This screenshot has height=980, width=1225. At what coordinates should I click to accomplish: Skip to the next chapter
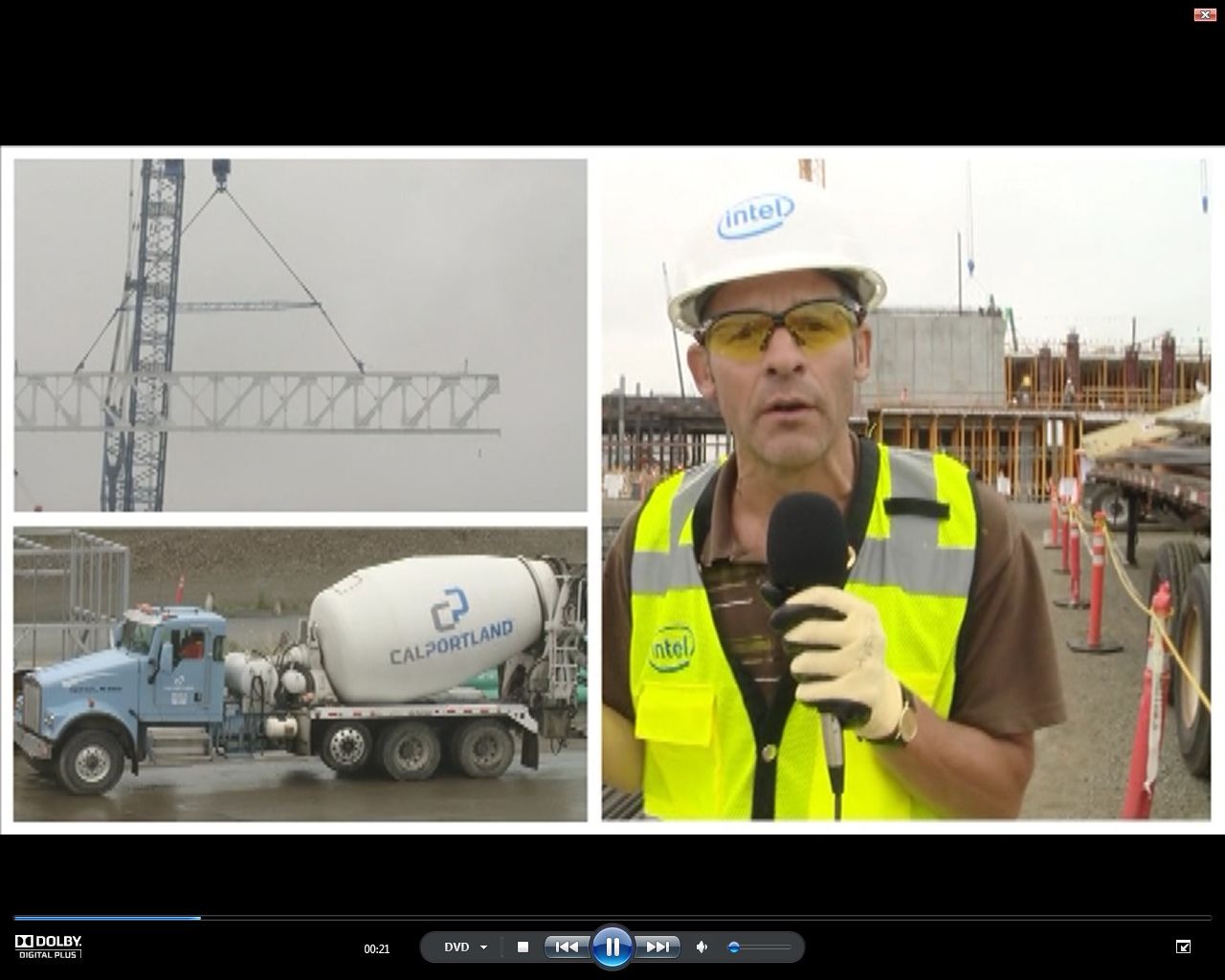click(x=657, y=947)
